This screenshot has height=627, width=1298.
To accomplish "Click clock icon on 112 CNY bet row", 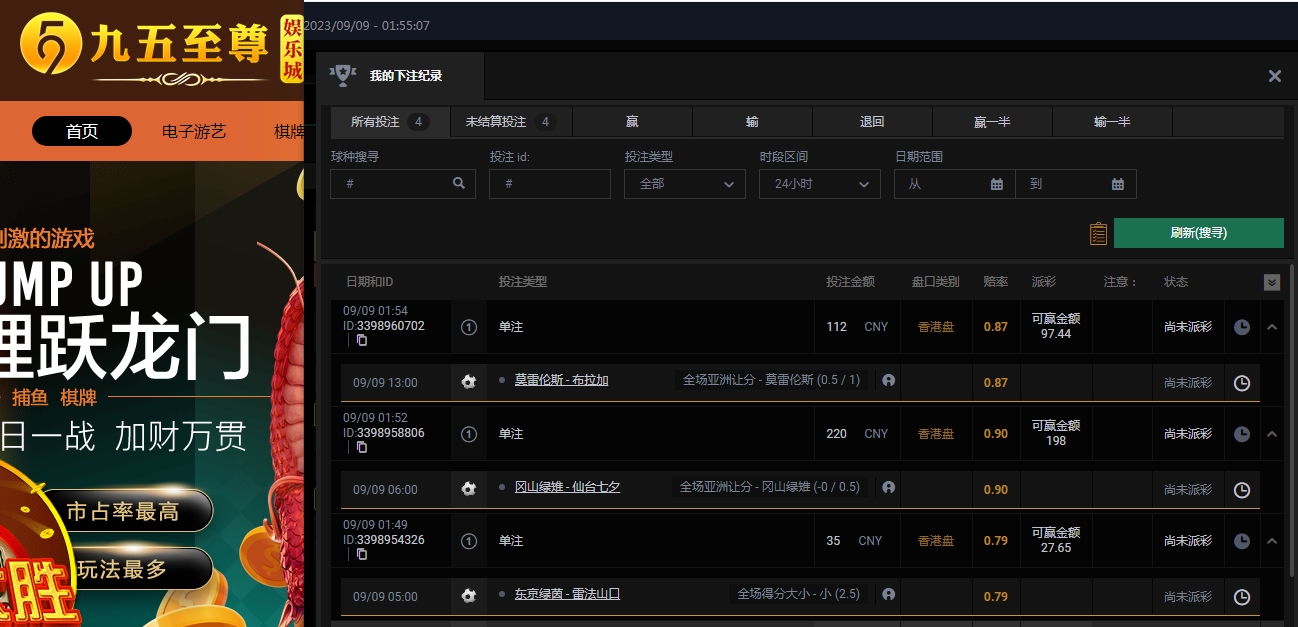I will [1241, 327].
